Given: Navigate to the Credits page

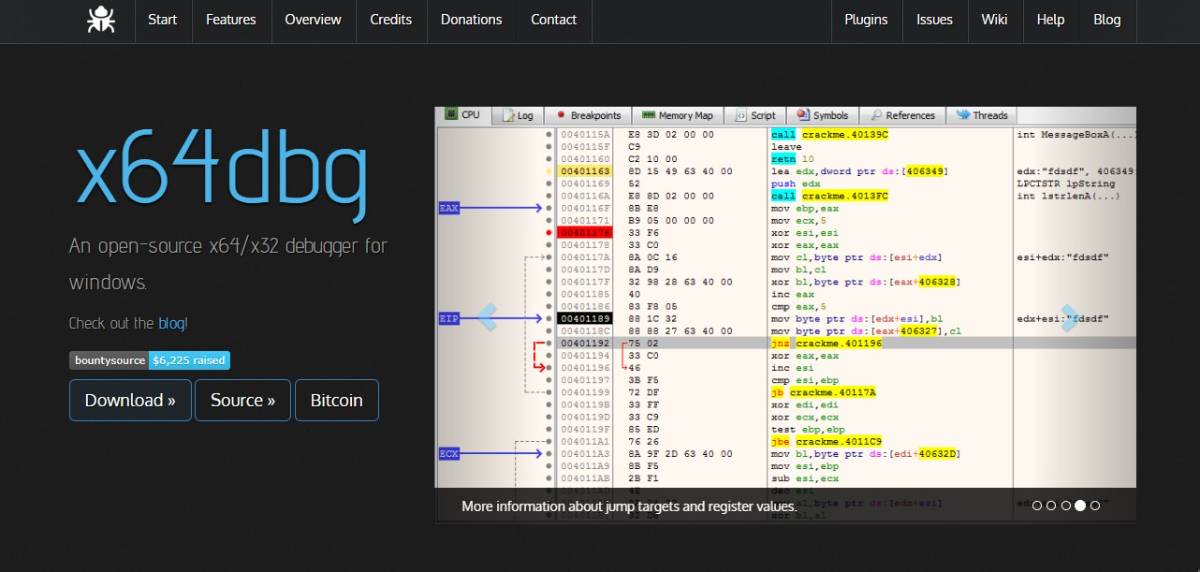Looking at the screenshot, I should (391, 19).
